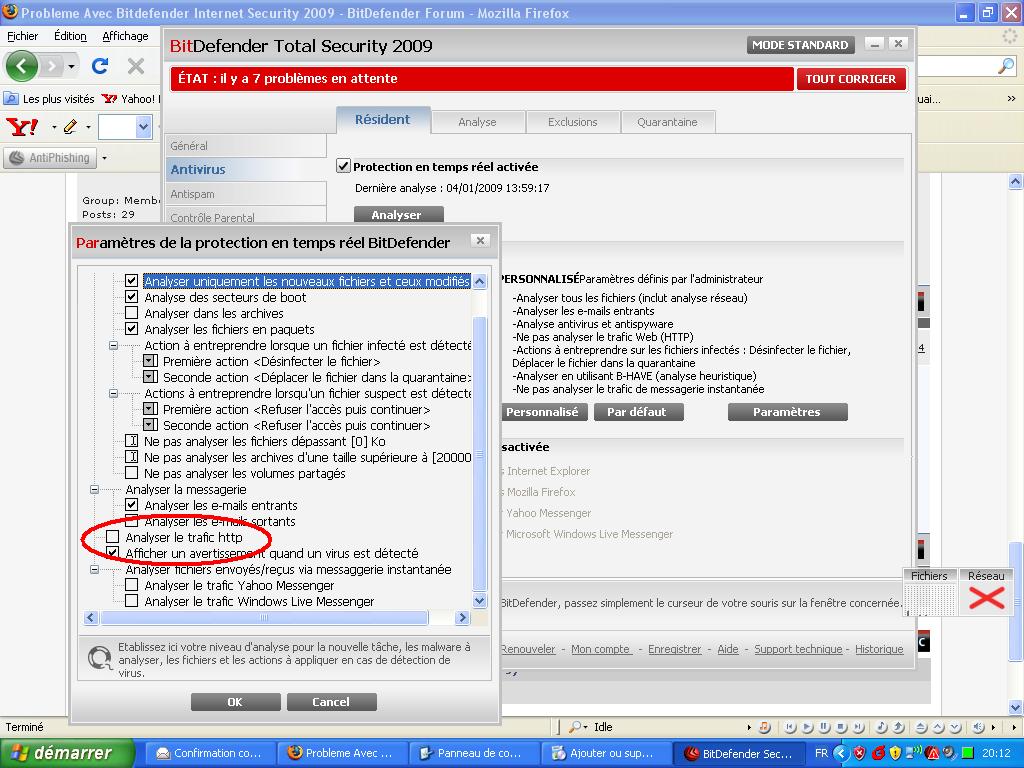Collapse the Analyser la messagerie tree node
The height and width of the screenshot is (768, 1024).
point(94,489)
